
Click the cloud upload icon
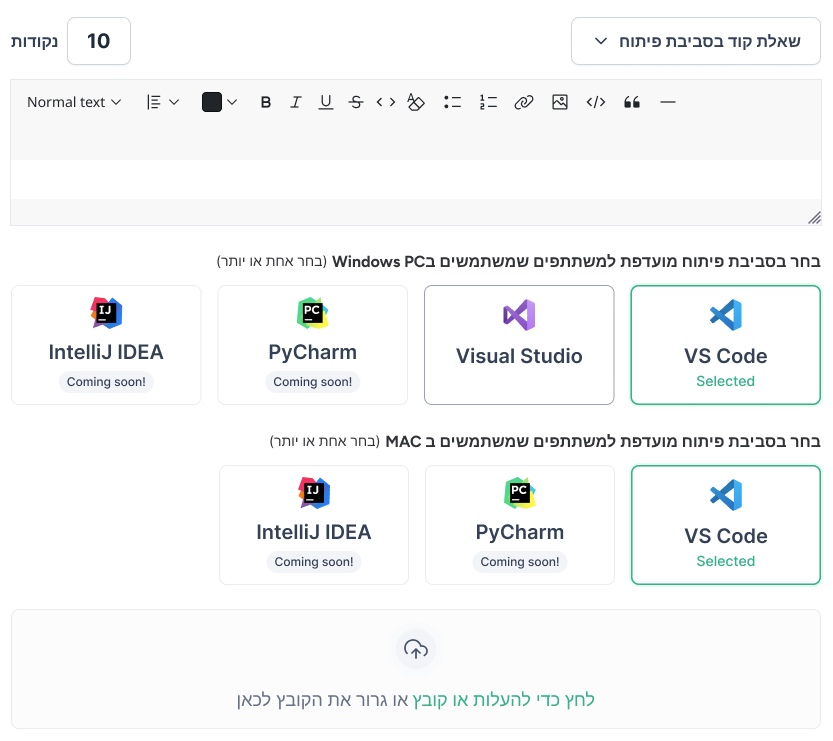pos(416,649)
